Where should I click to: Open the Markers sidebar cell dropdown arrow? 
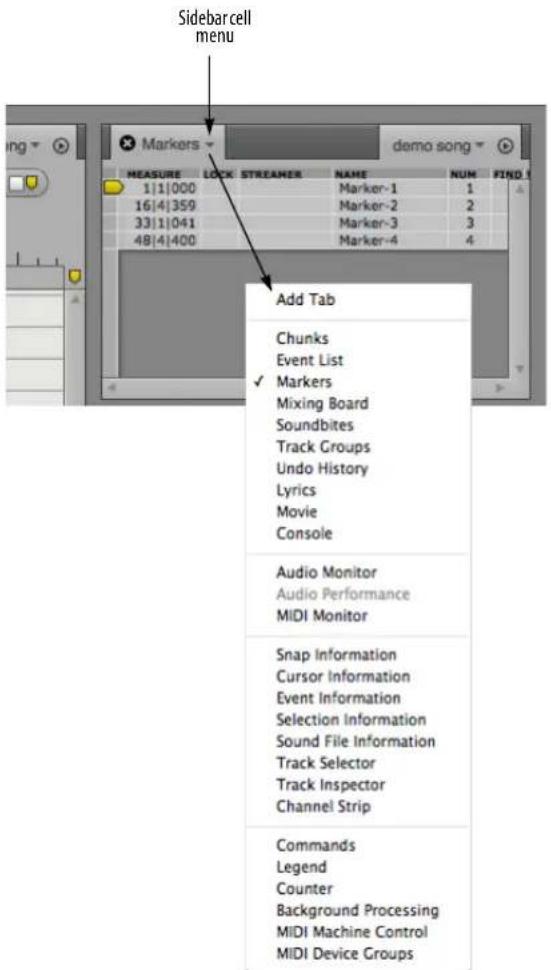pyautogui.click(x=210, y=145)
